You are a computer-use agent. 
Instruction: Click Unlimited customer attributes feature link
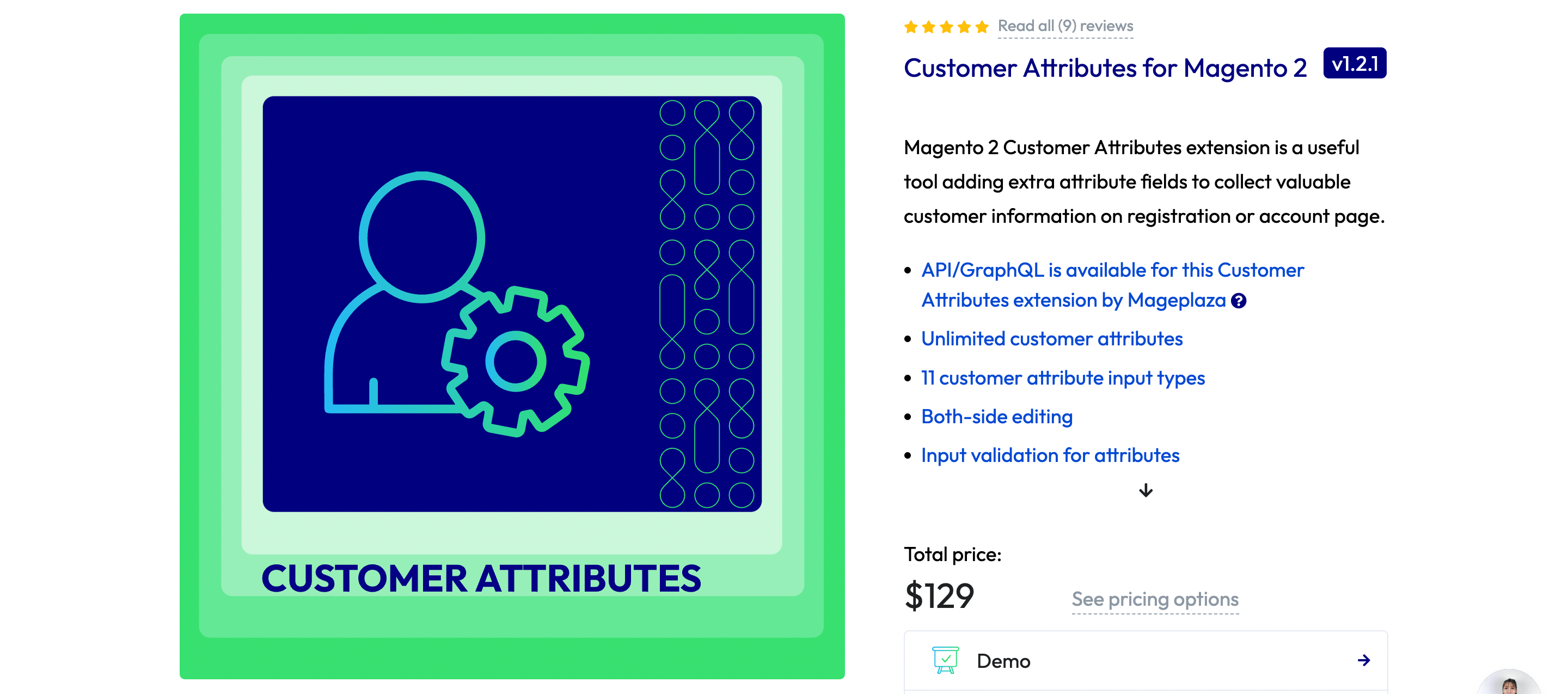1052,338
